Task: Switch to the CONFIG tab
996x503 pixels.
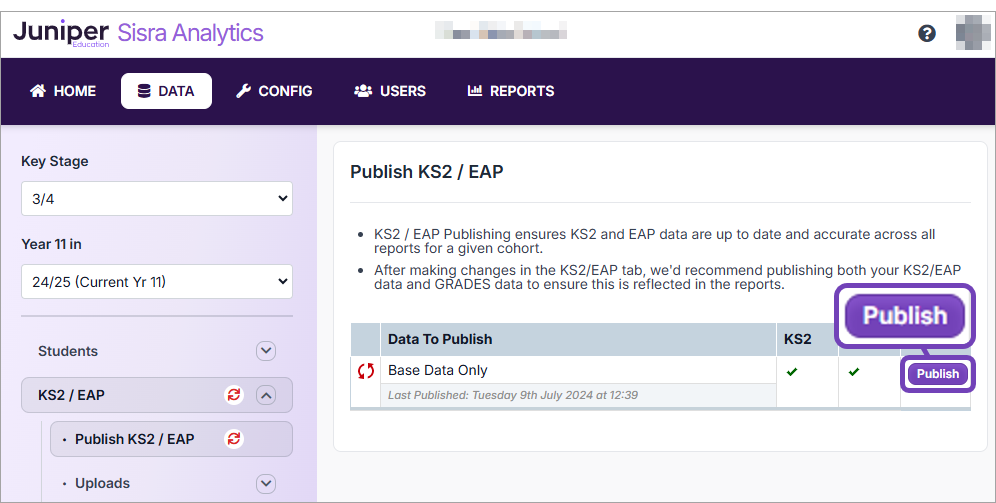Action: pyautogui.click(x=274, y=91)
